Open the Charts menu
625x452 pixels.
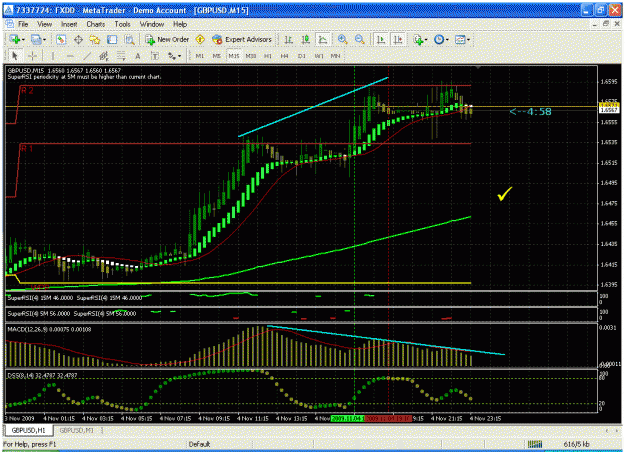[96, 24]
